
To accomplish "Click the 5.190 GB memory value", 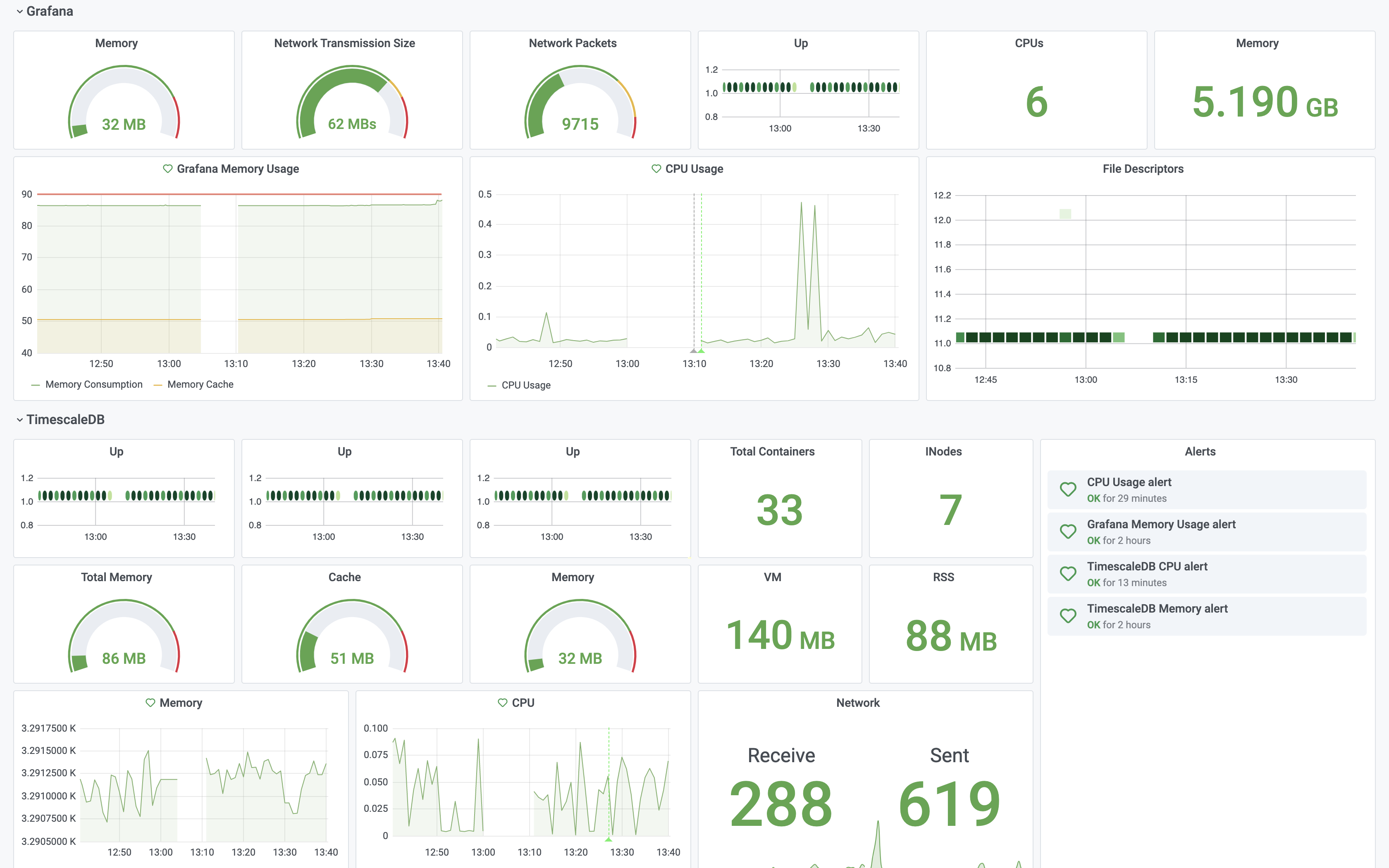I will [x=1265, y=102].
